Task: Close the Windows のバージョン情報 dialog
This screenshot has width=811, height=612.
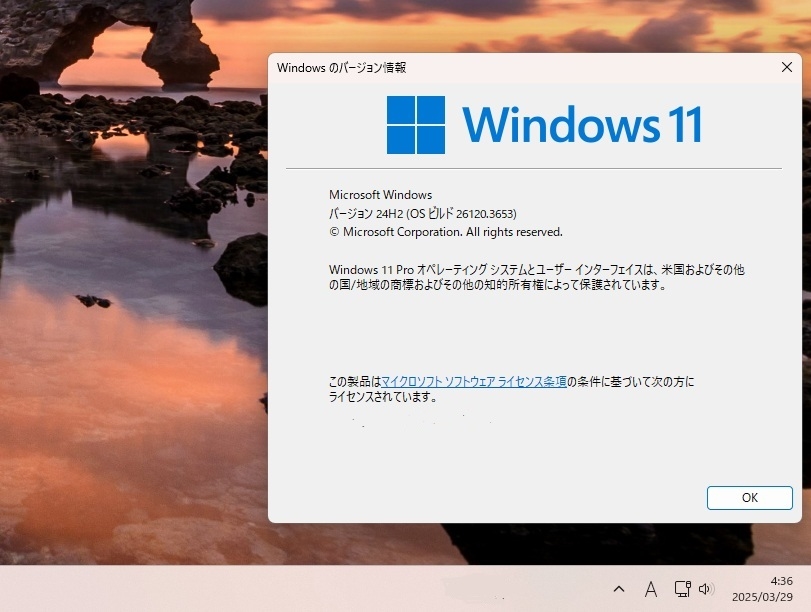Action: (x=787, y=67)
